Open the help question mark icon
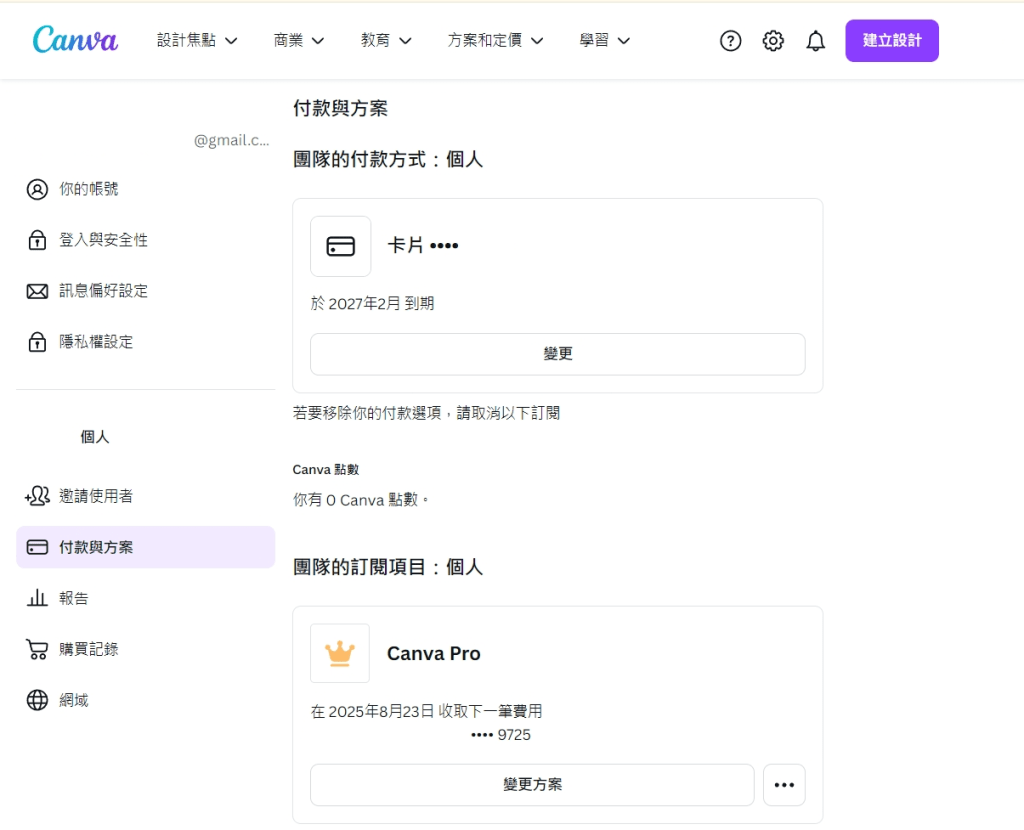This screenshot has width=1024, height=830. (731, 41)
